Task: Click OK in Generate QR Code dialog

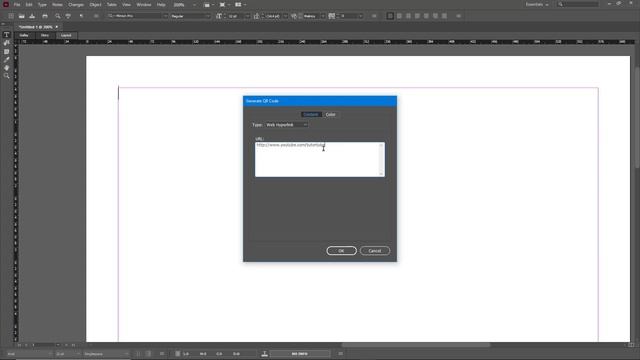Action: [341, 251]
